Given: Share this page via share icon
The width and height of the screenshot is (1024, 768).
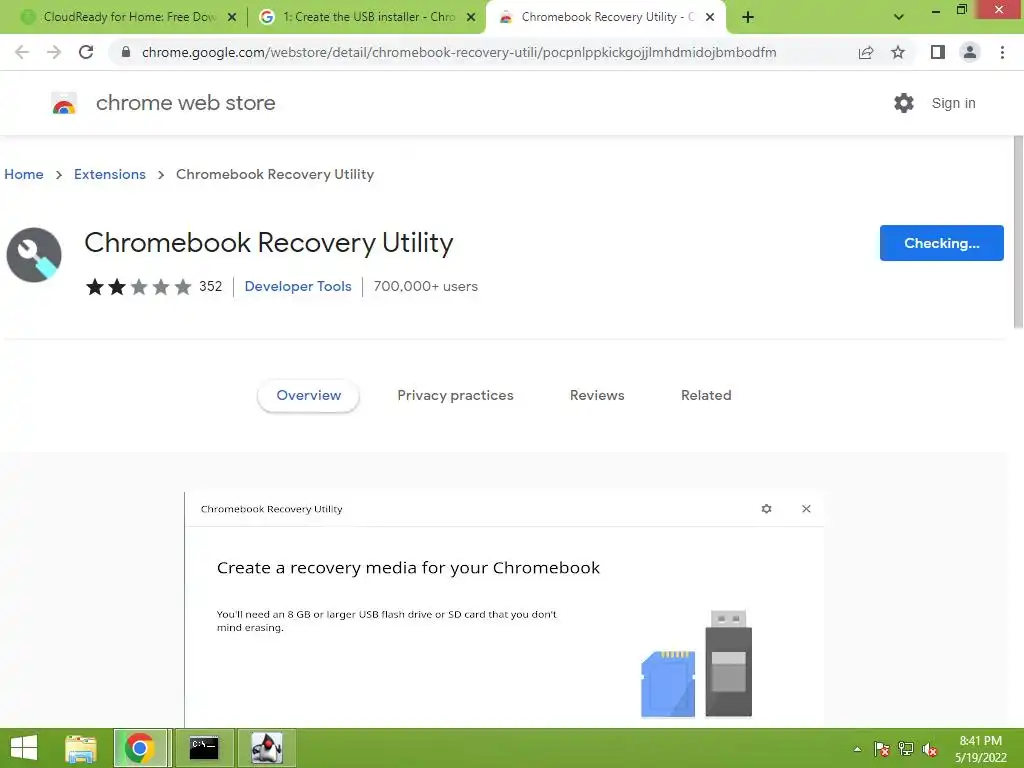Looking at the screenshot, I should click(866, 52).
